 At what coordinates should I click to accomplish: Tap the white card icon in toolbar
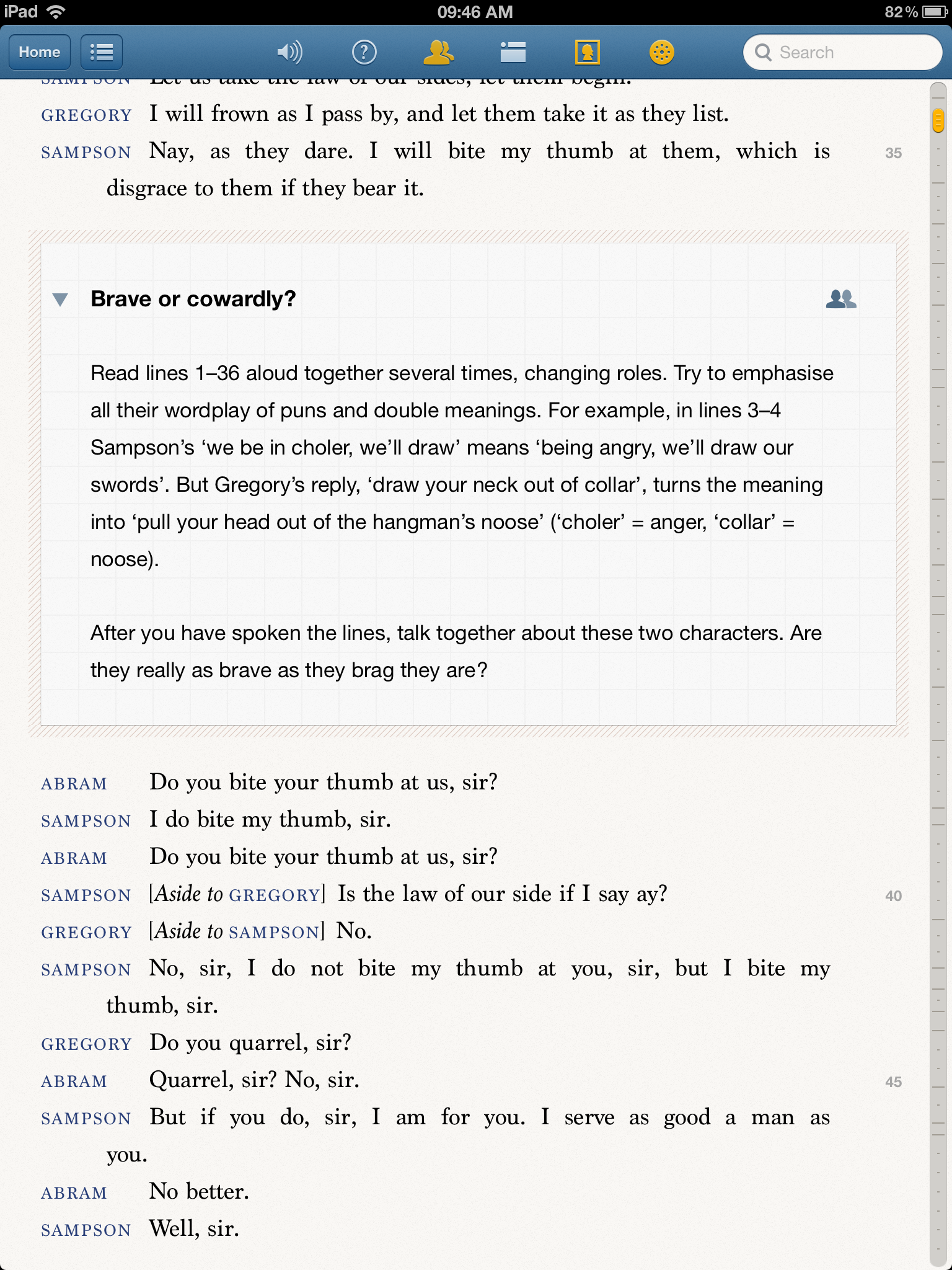[513, 52]
